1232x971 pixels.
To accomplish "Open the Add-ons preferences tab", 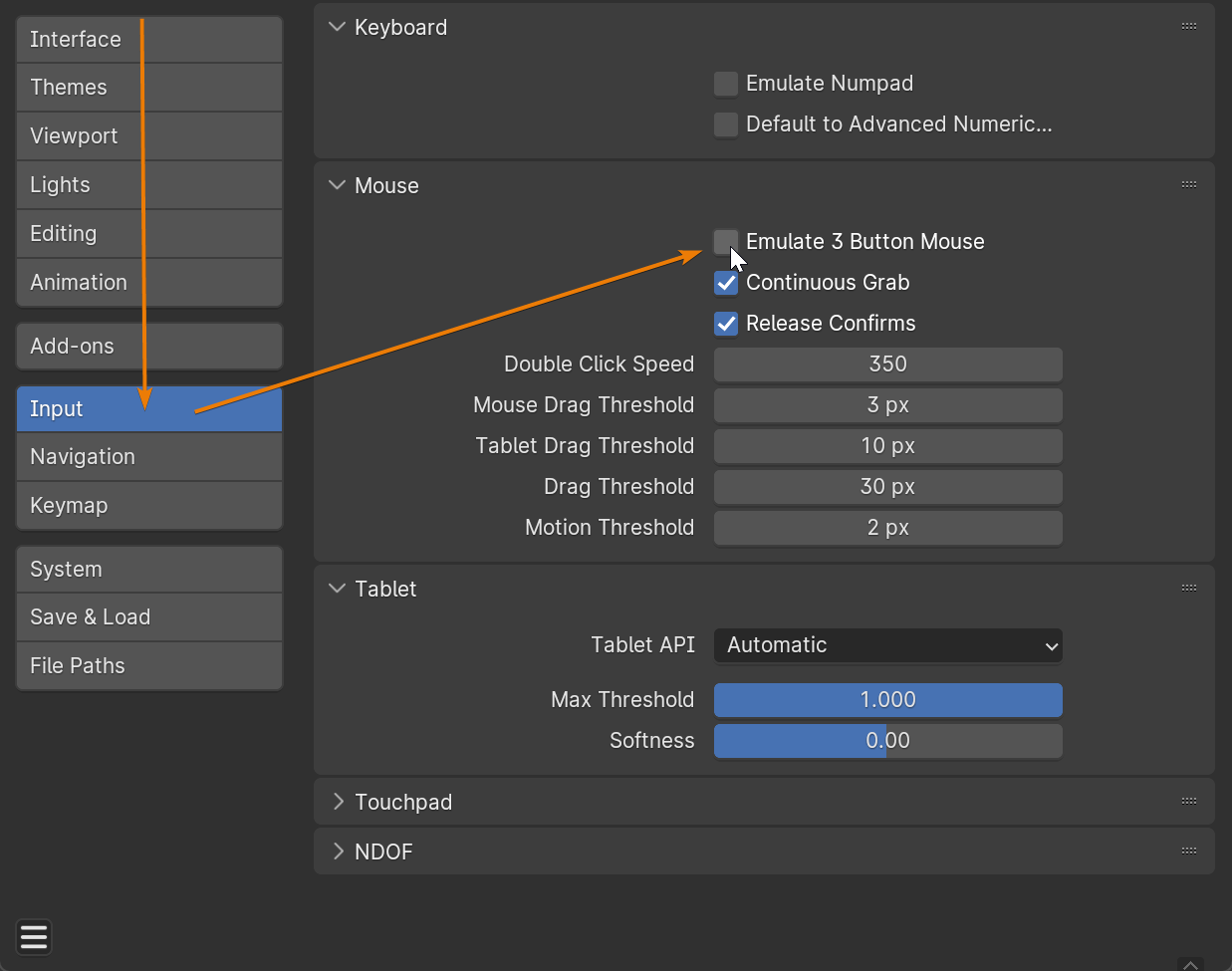I will point(149,347).
